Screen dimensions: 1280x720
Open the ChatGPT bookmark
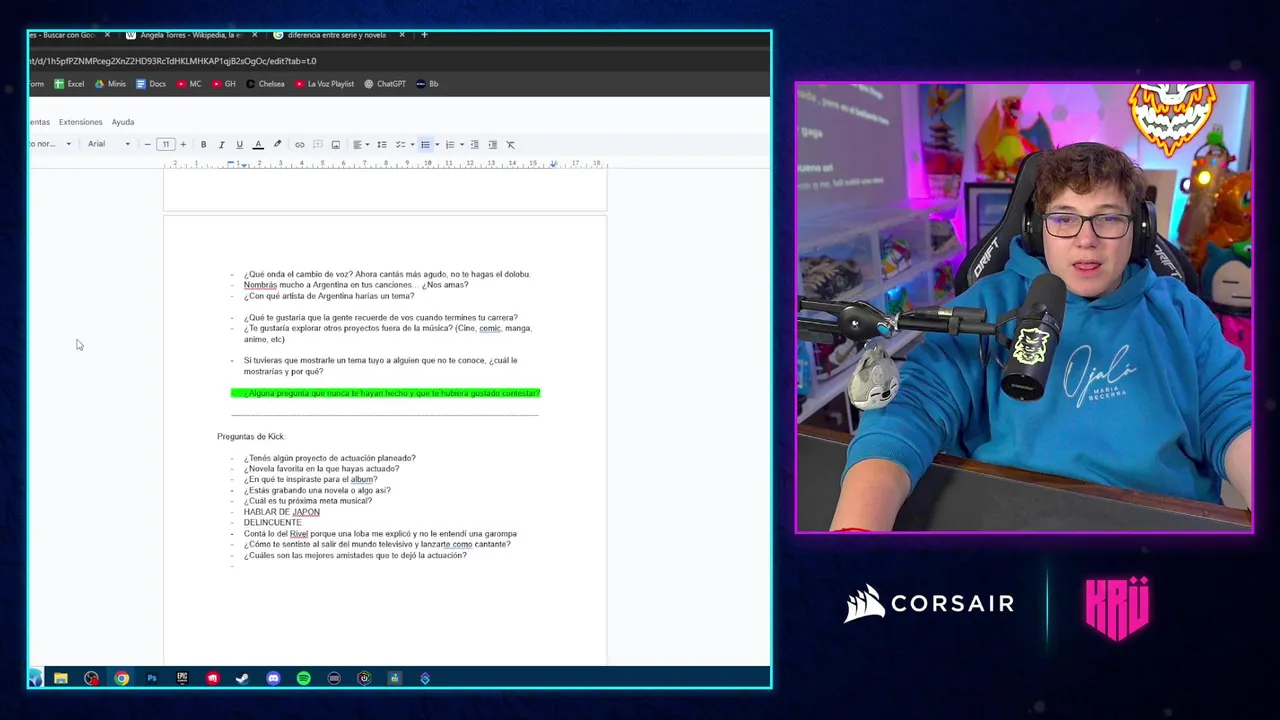coord(385,84)
